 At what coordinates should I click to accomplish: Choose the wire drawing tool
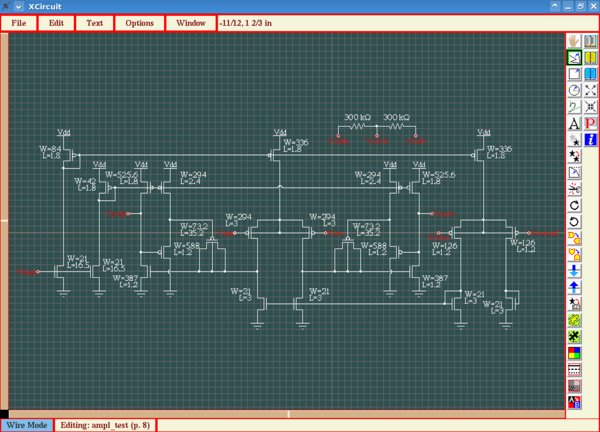point(575,58)
